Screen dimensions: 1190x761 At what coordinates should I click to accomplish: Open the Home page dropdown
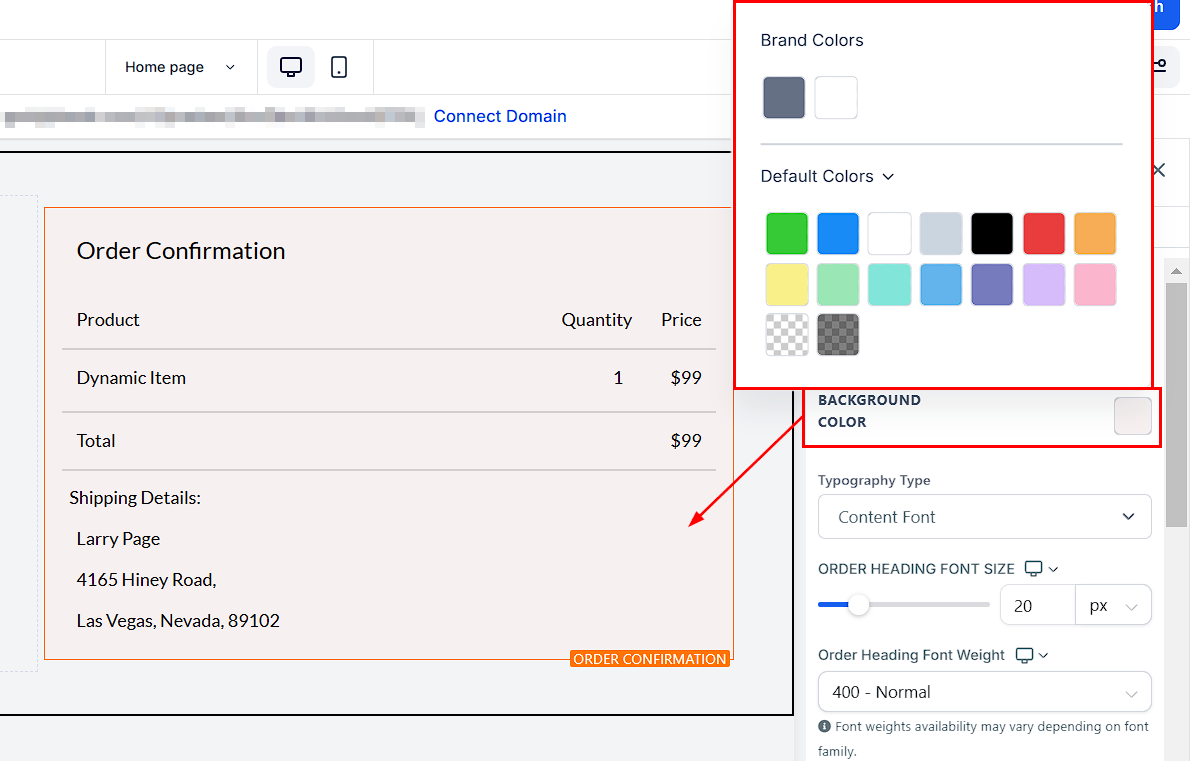tap(180, 67)
